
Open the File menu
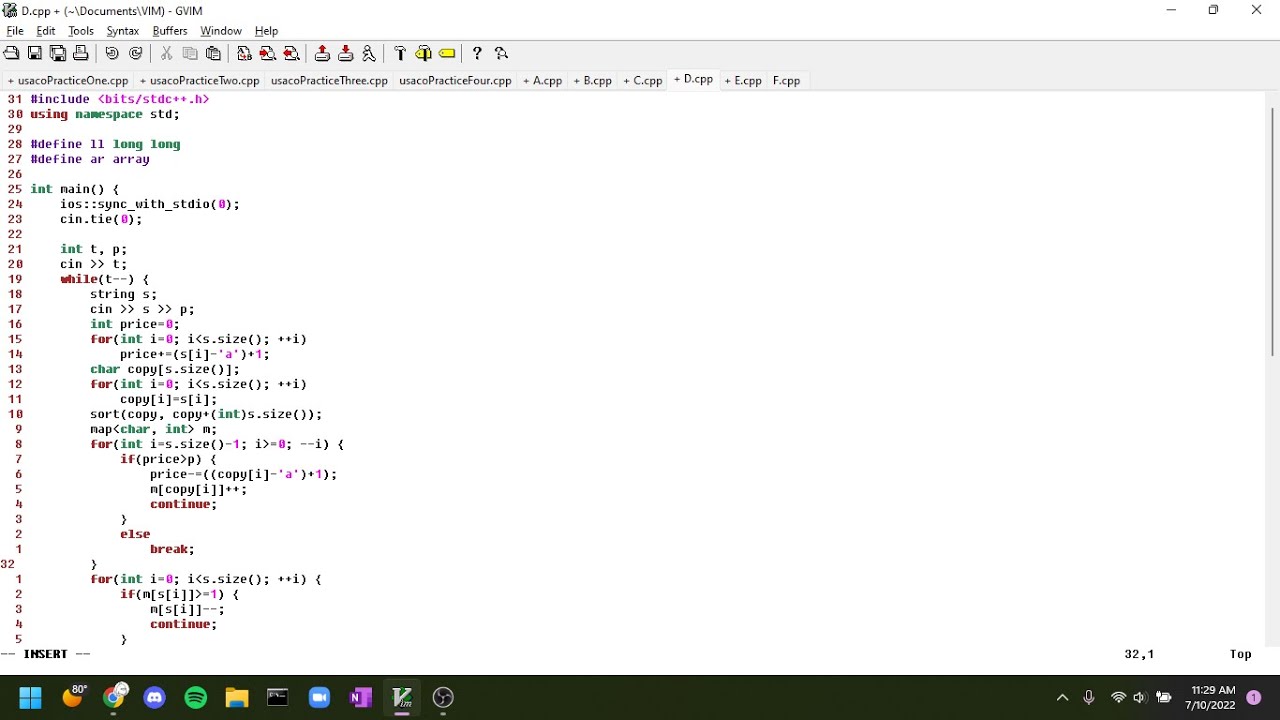tap(15, 31)
